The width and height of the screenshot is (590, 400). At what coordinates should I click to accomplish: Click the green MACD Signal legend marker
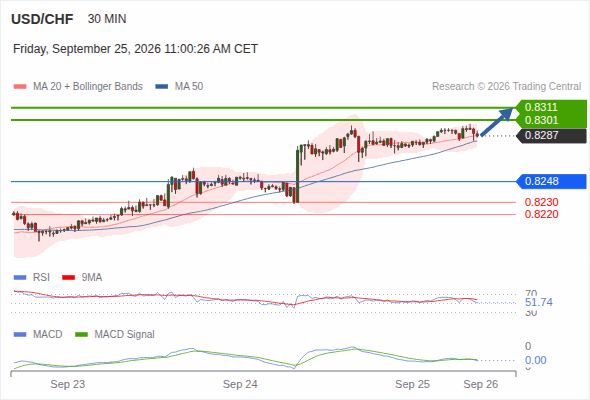click(x=81, y=335)
